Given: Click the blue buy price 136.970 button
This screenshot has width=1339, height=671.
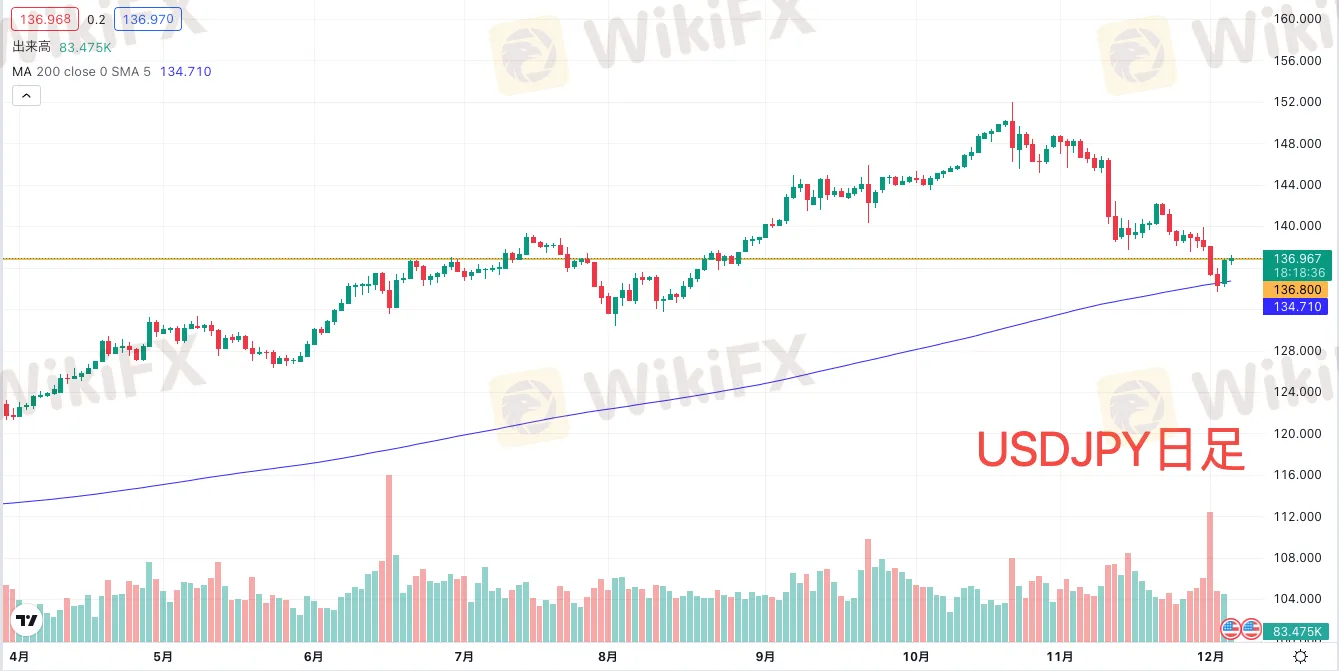Looking at the screenshot, I should 142,19.
